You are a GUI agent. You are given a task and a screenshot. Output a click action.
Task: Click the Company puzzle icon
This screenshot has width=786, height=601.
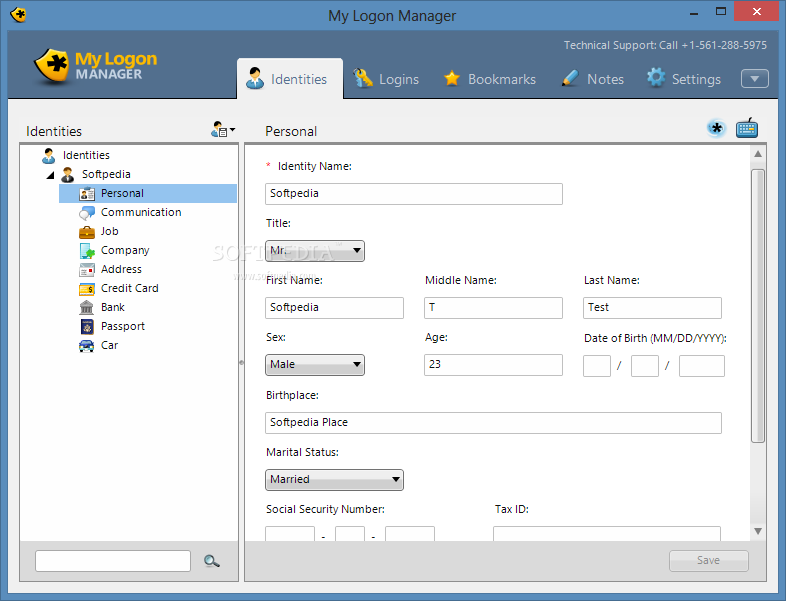87,251
